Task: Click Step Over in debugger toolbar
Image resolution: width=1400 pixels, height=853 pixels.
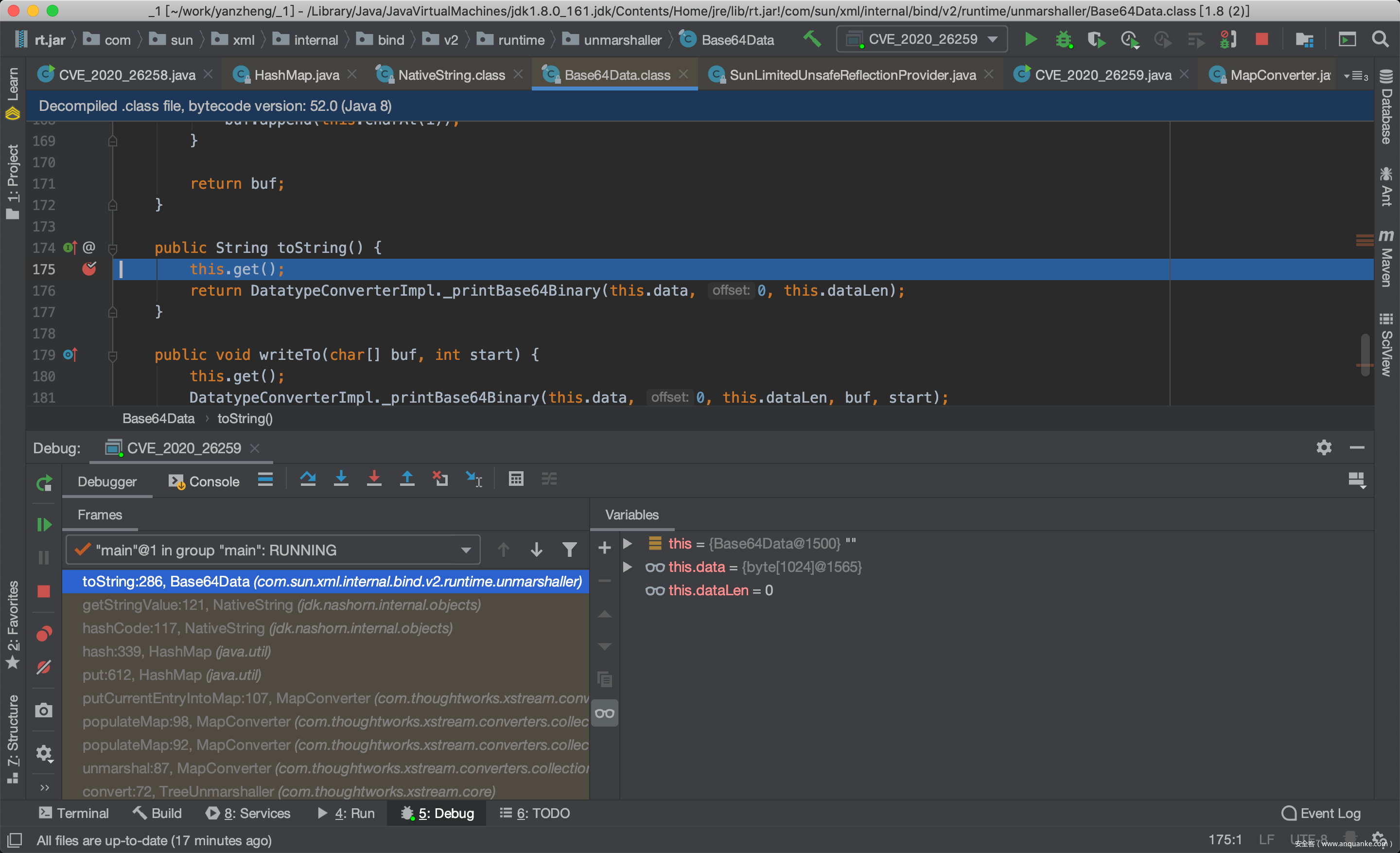Action: (x=307, y=479)
